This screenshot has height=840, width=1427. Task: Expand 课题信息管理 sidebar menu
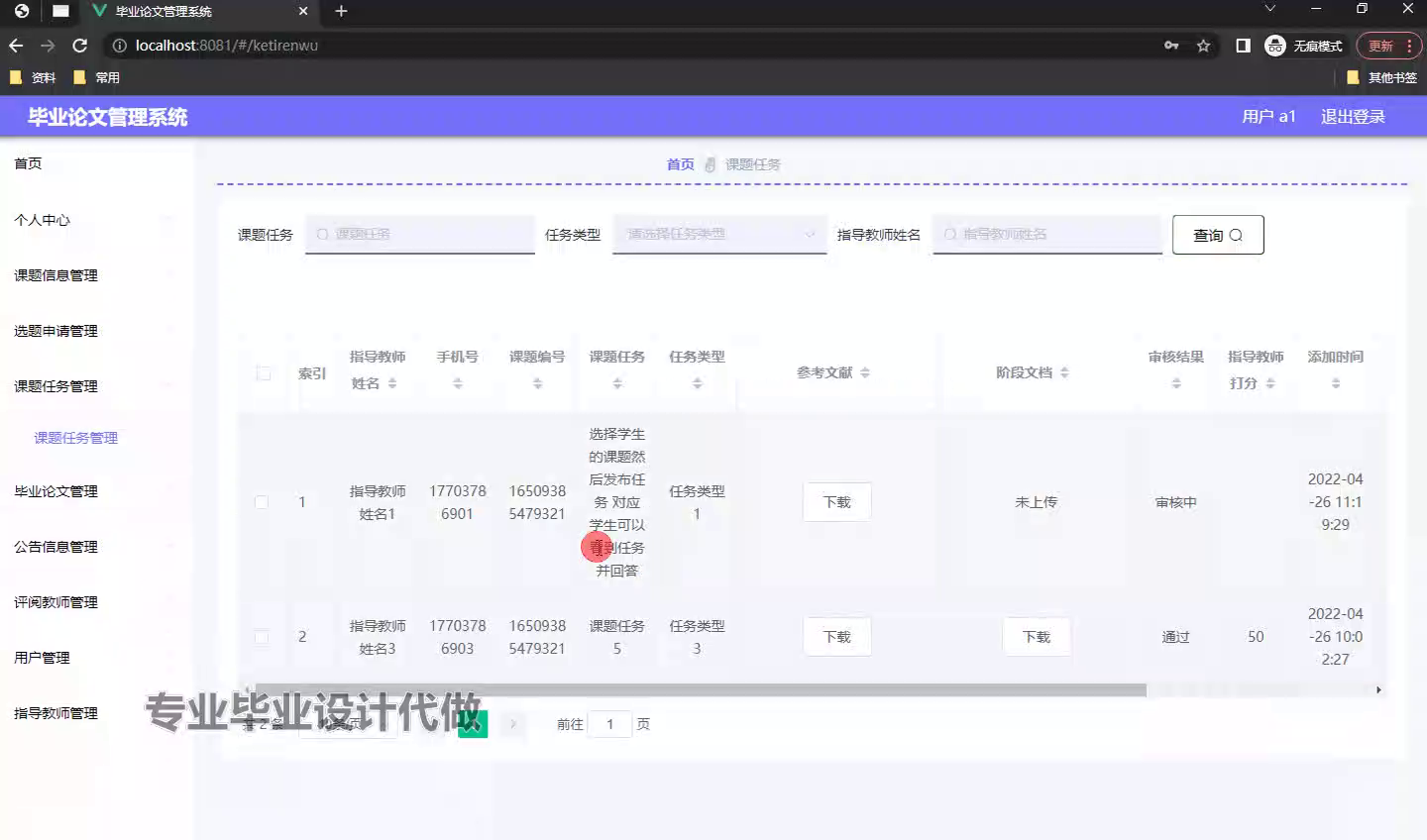(96, 275)
